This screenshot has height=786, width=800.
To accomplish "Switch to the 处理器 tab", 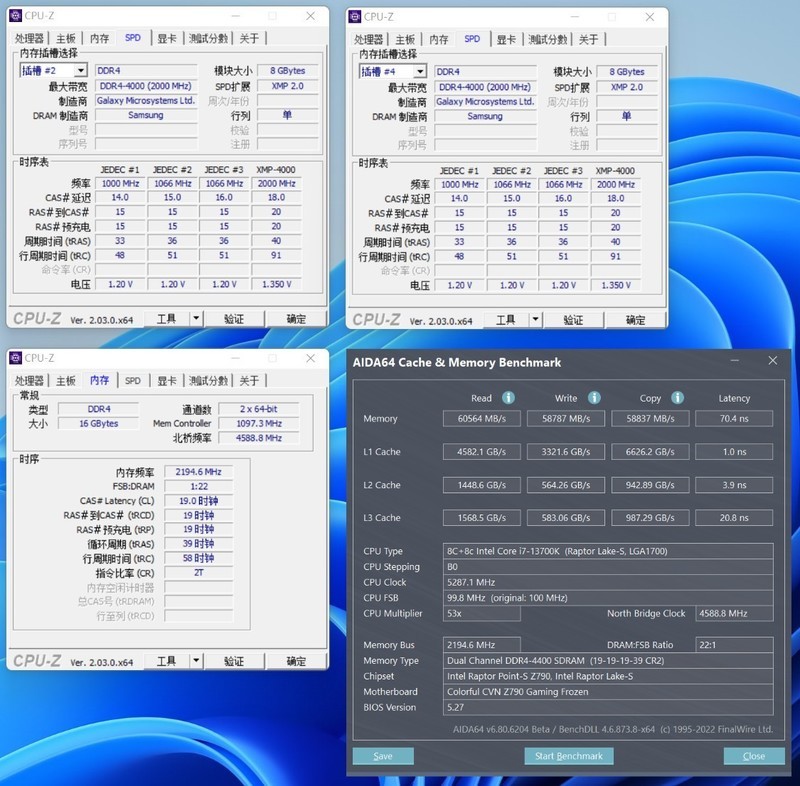I will point(27,37).
